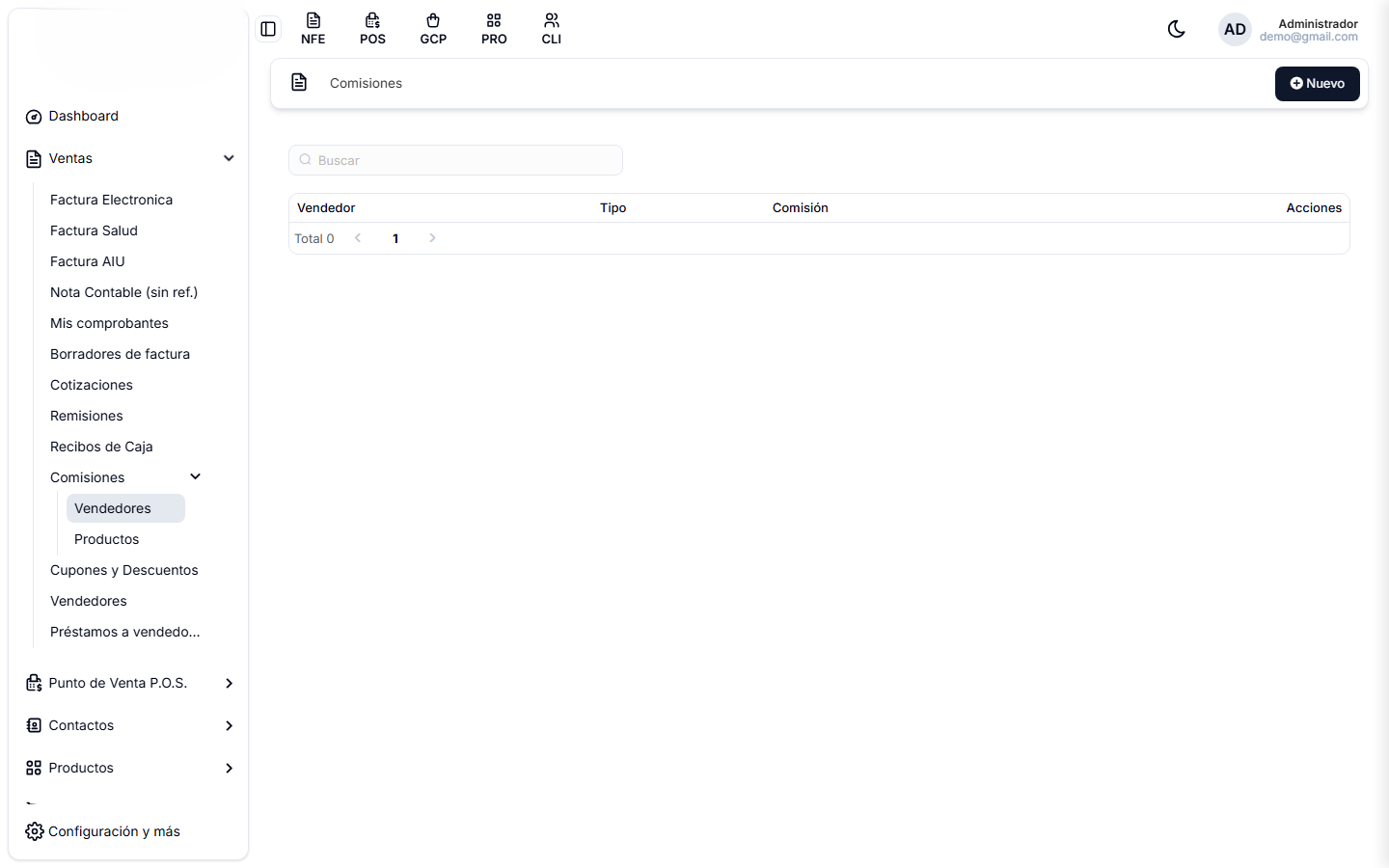The width and height of the screenshot is (1389, 868).
Task: Click the Acciones column header
Action: (x=1314, y=207)
